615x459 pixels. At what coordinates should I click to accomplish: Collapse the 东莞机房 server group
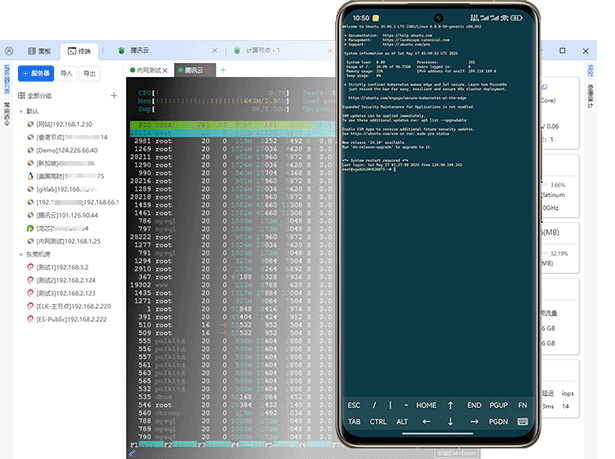point(21,255)
